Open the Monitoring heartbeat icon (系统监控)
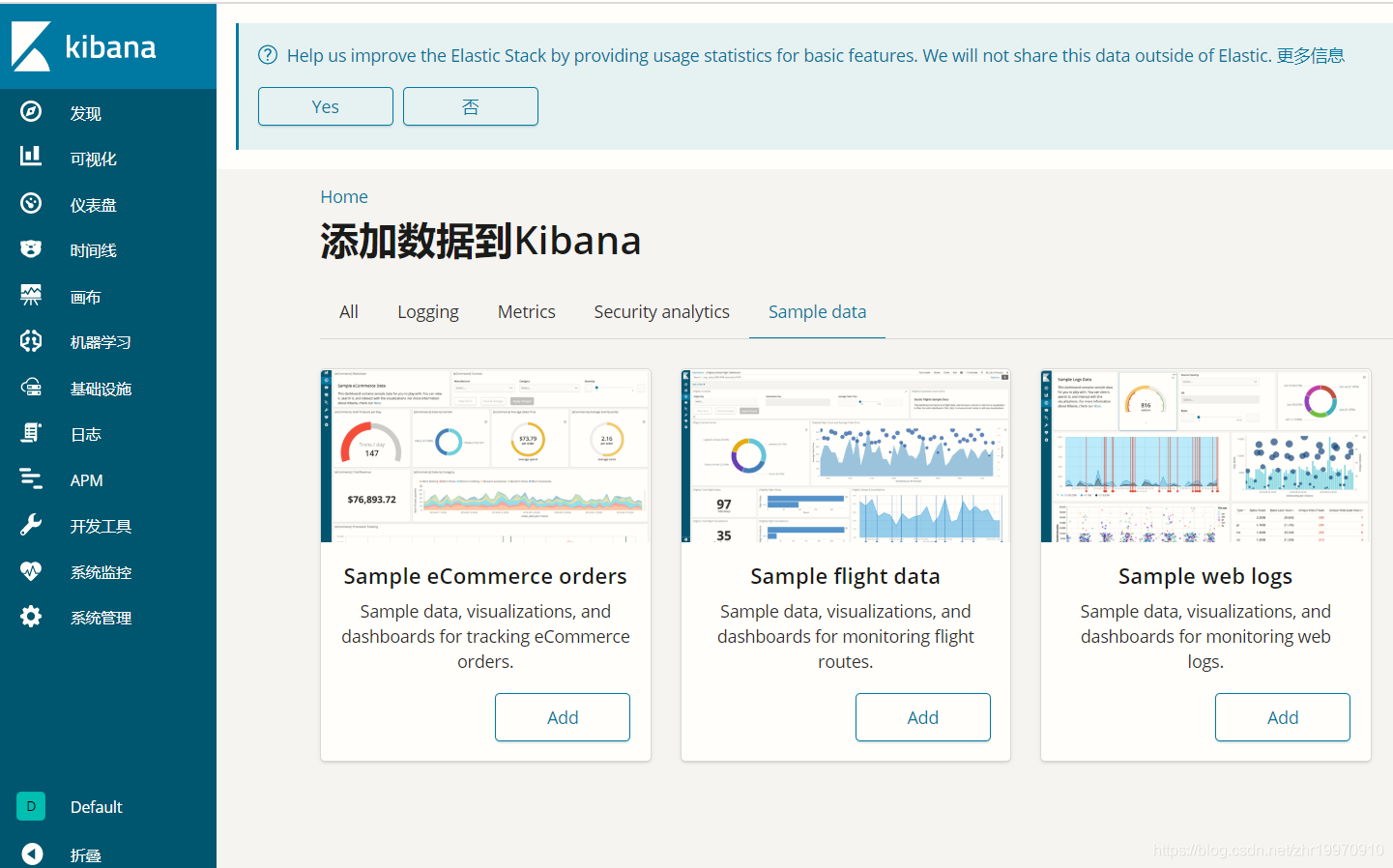This screenshot has width=1393, height=868. [31, 571]
